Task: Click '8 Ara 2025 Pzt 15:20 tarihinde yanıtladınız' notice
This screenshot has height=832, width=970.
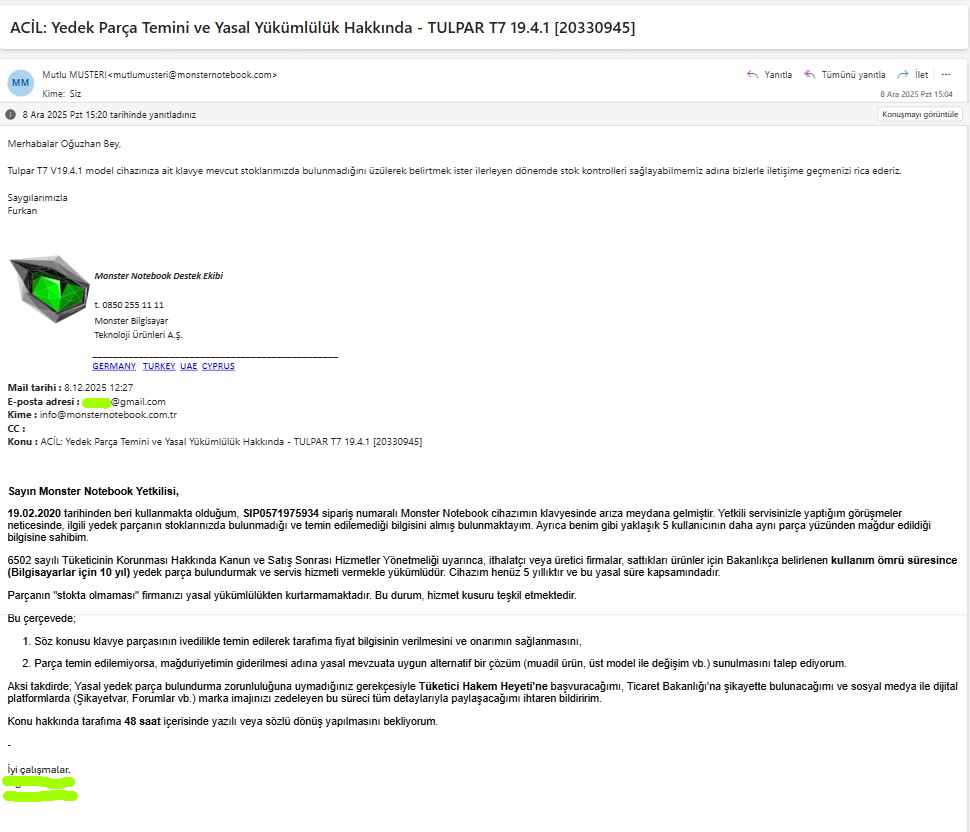Action: click(109, 115)
